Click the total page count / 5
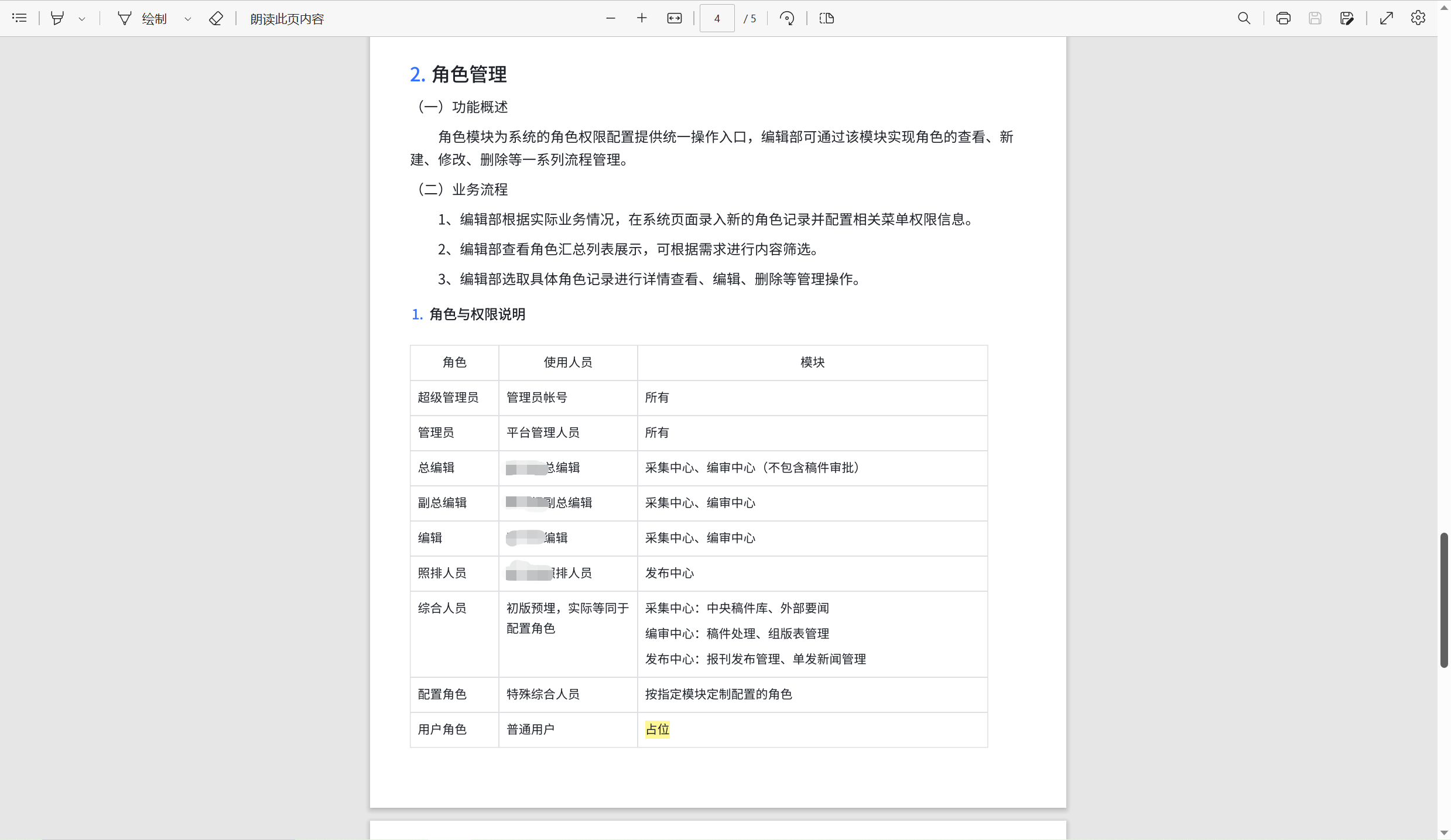The height and width of the screenshot is (840, 1451). click(x=750, y=19)
